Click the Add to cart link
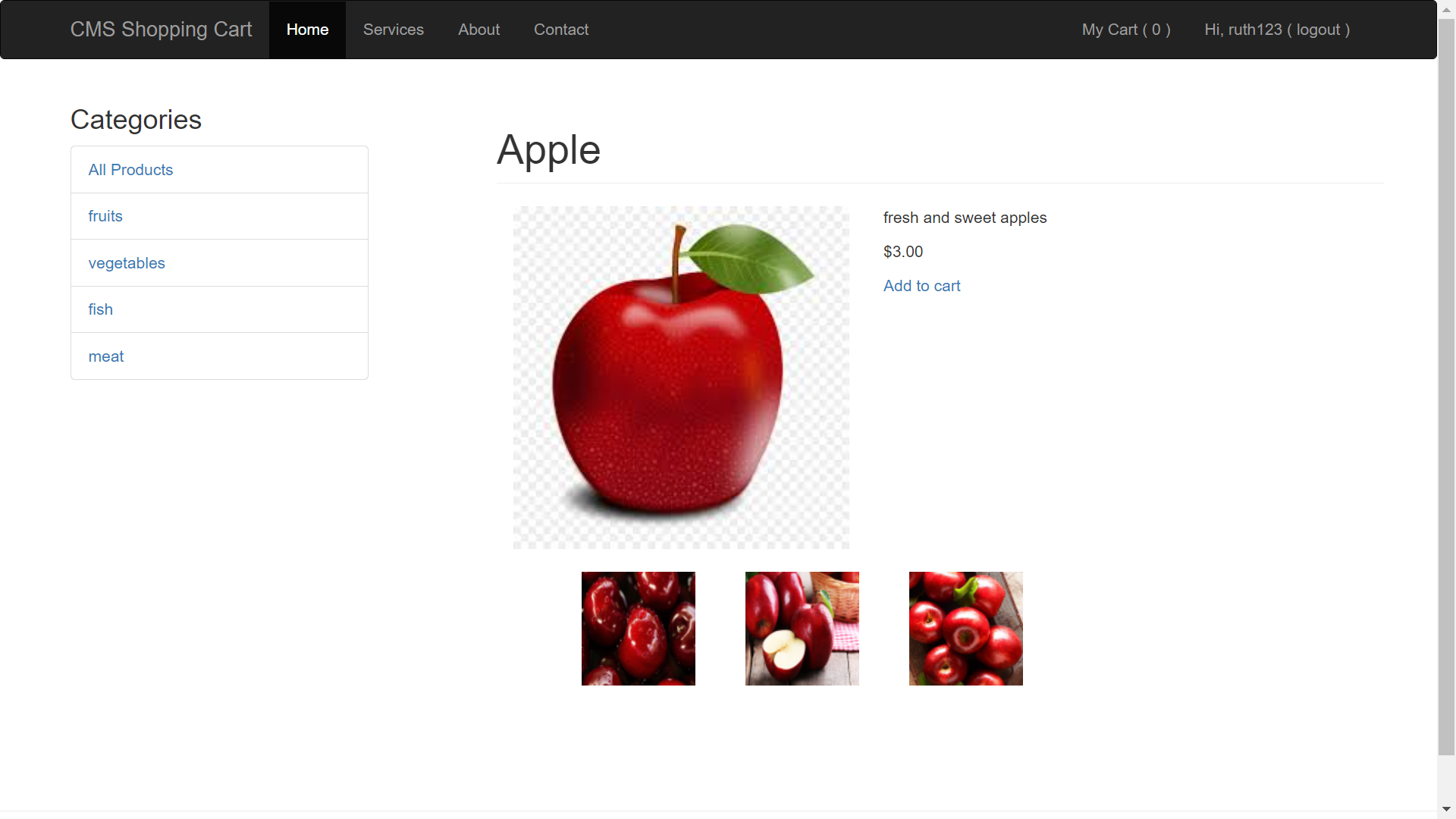Screen dimensions: 1456x819 click(x=921, y=286)
